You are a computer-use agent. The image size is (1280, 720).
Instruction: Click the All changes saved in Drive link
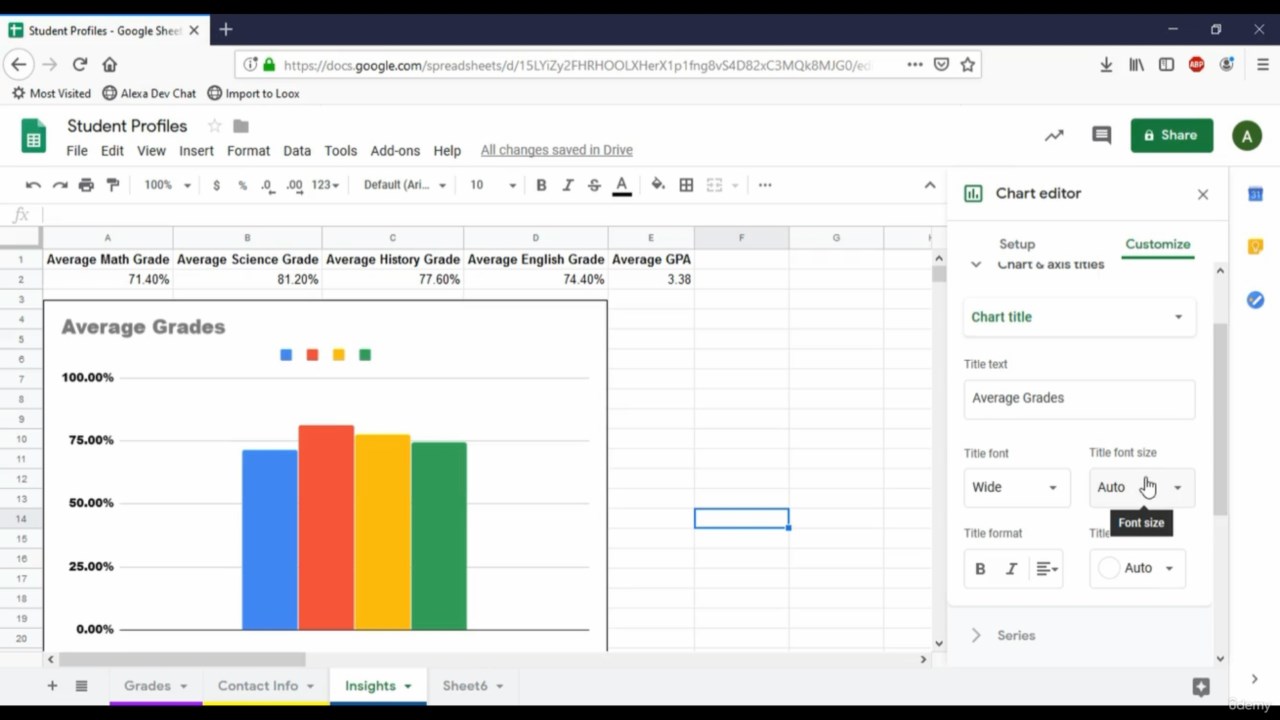(x=557, y=150)
